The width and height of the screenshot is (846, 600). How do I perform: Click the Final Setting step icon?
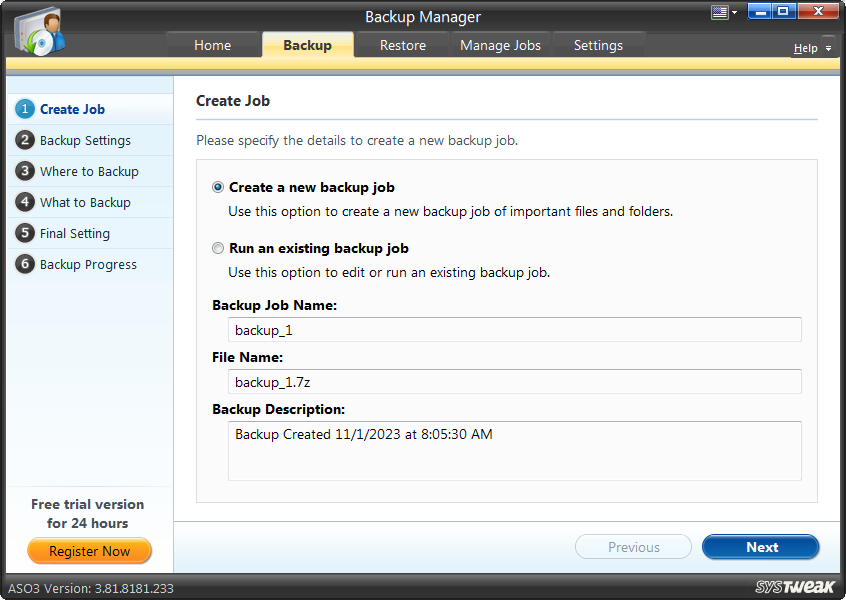[x=25, y=233]
